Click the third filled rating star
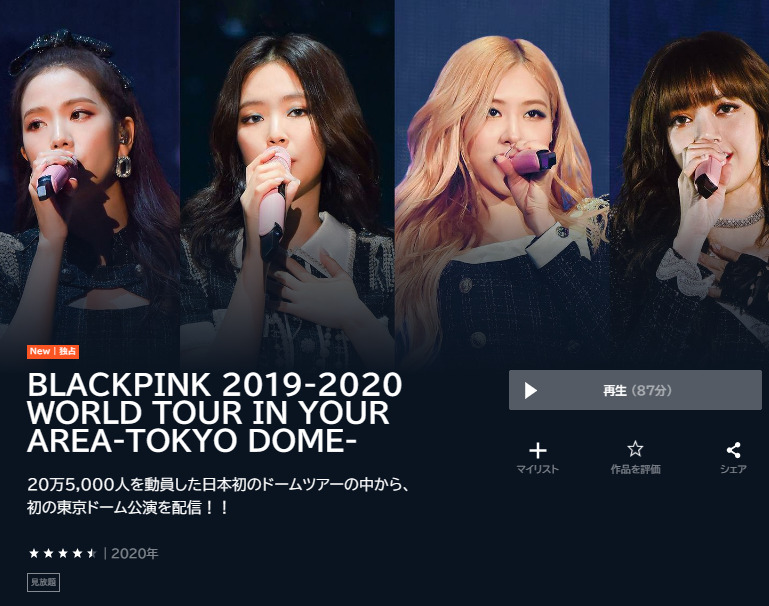Image resolution: width=769 pixels, height=606 pixels. 63,554
